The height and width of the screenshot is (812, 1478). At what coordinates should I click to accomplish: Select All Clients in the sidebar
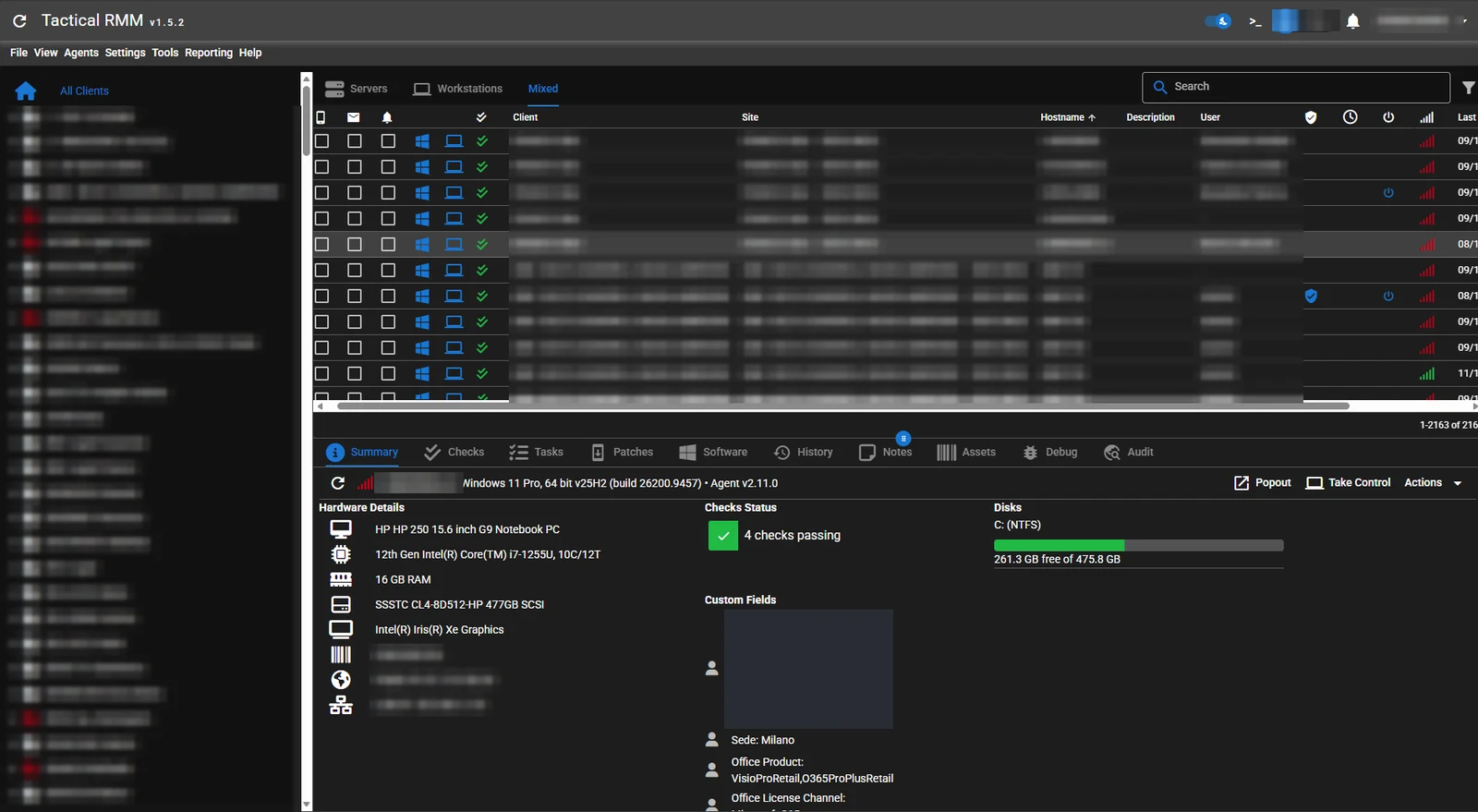tap(84, 91)
